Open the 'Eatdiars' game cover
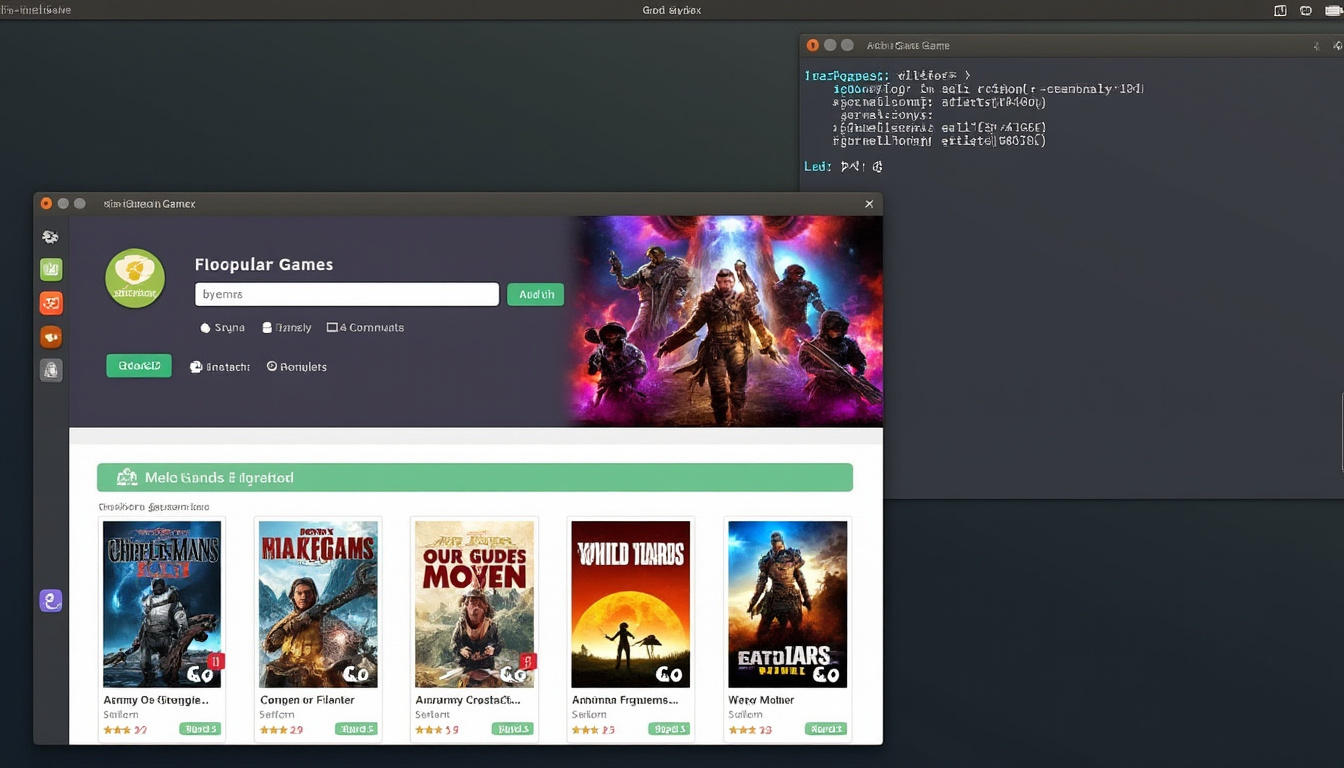 click(x=788, y=604)
